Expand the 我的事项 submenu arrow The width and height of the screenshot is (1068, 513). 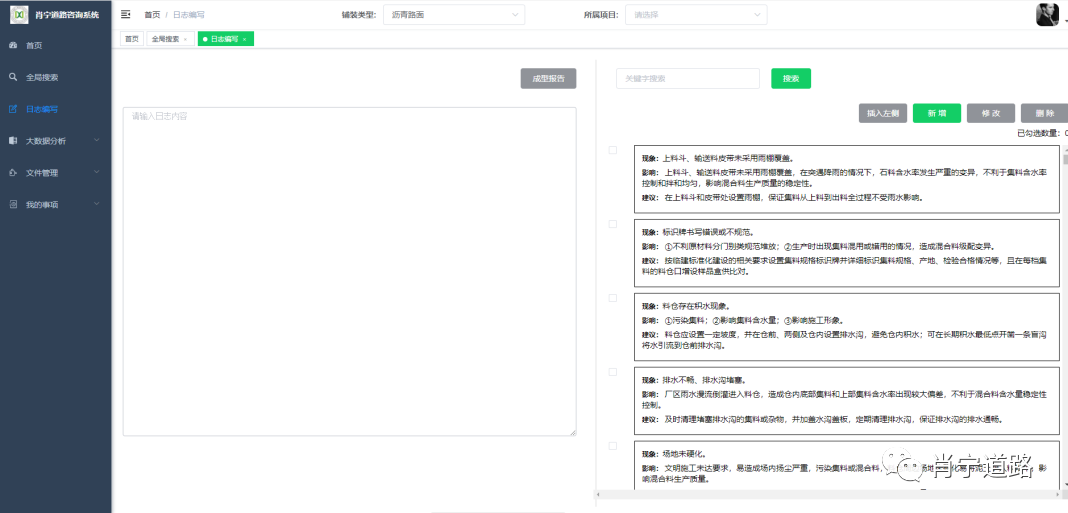(96, 204)
